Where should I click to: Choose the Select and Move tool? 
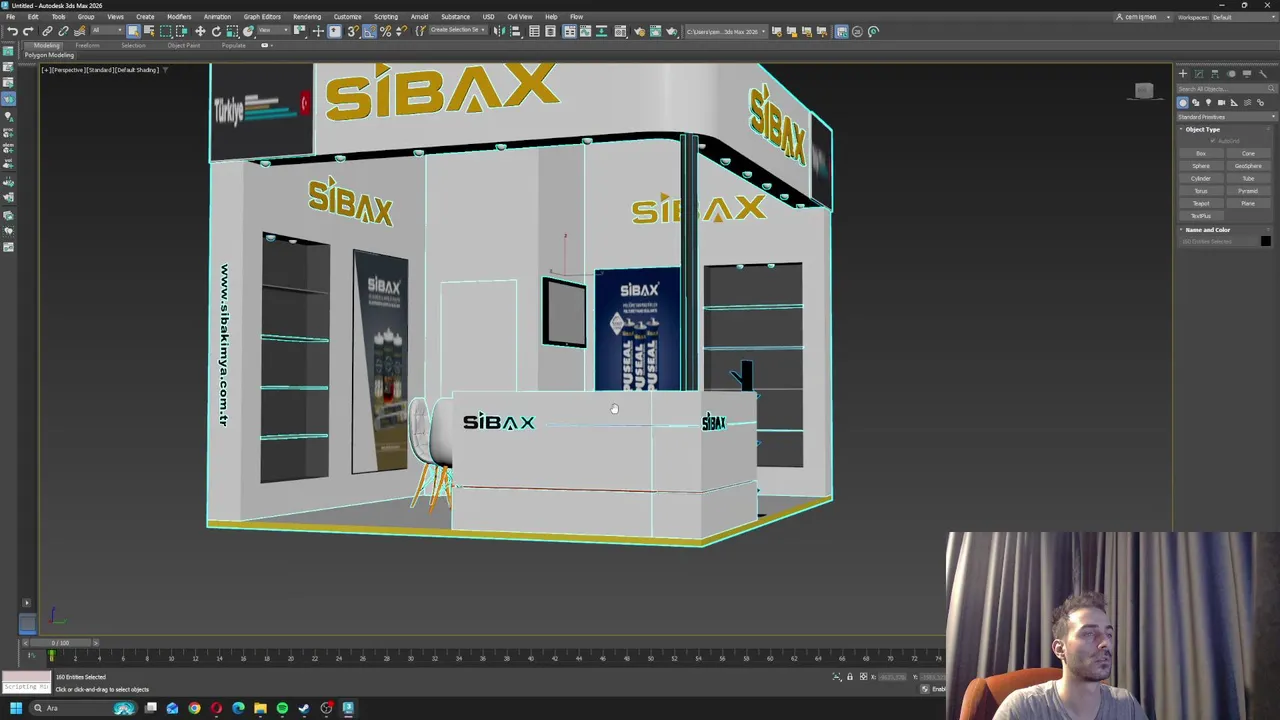point(200,32)
